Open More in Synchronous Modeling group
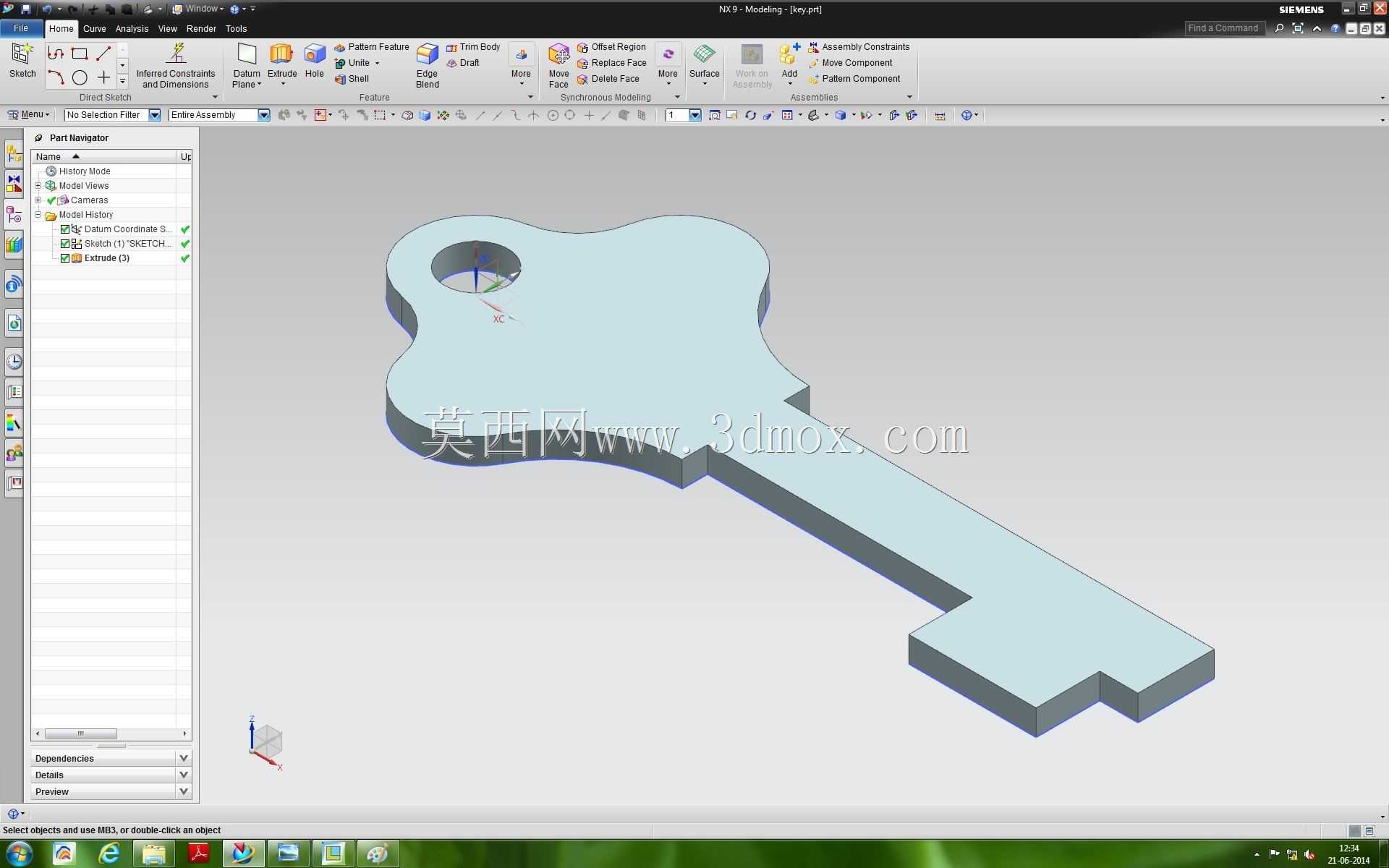 pos(668,64)
